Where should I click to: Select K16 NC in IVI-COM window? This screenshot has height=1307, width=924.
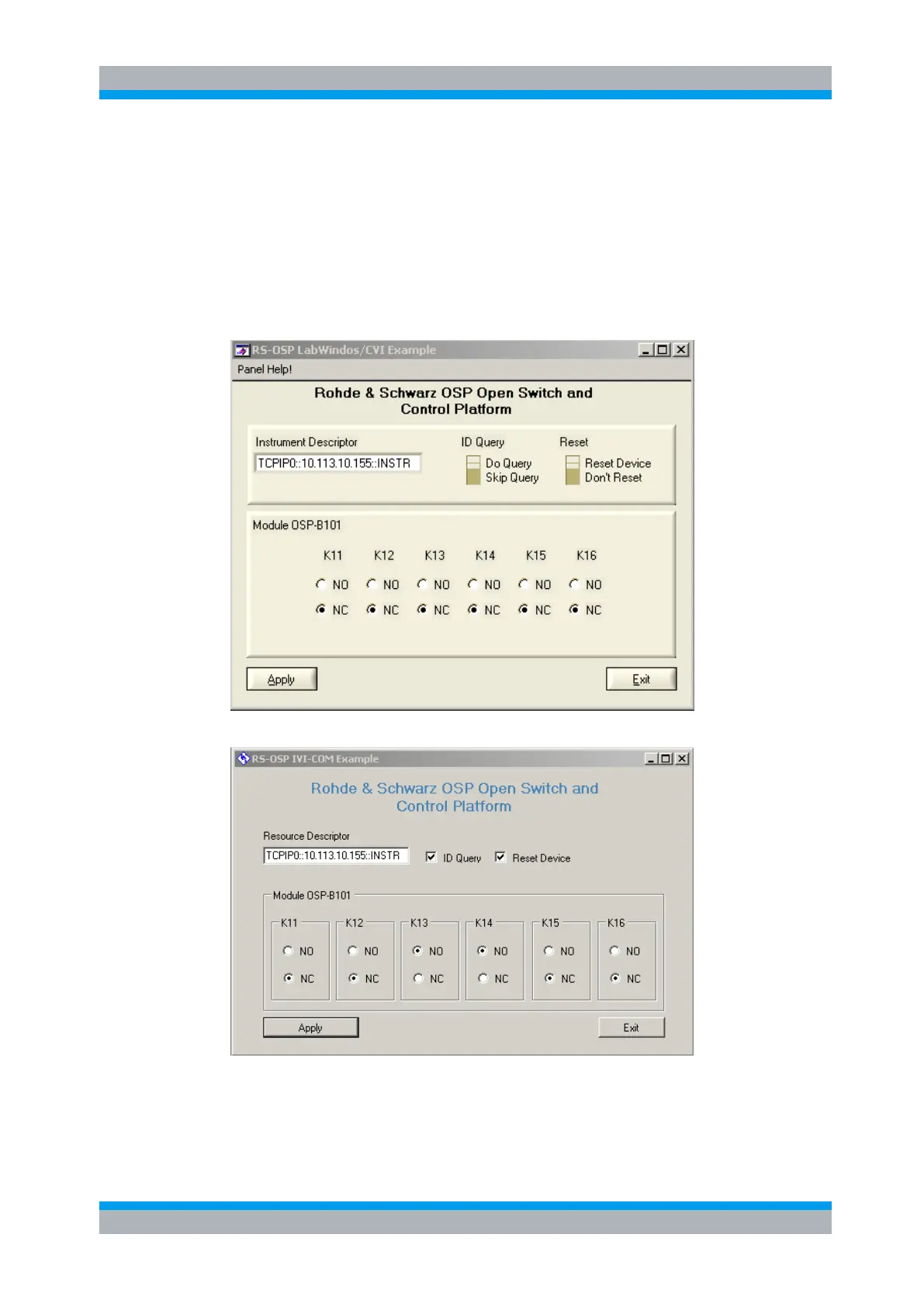pyautogui.click(x=614, y=978)
